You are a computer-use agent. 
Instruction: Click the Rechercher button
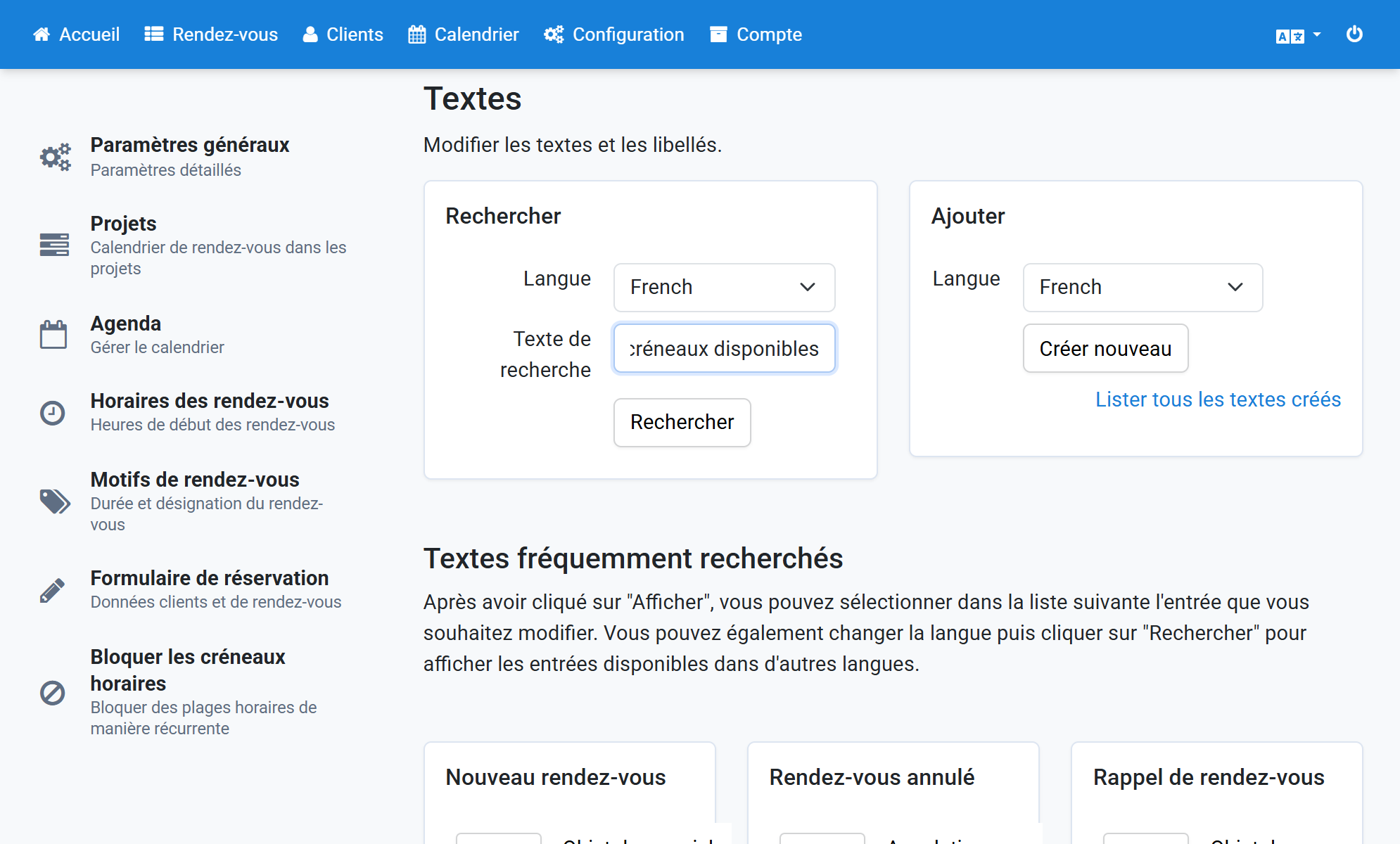point(682,423)
